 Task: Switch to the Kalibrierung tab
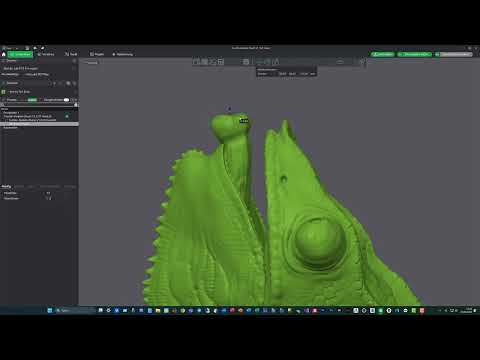[122, 54]
